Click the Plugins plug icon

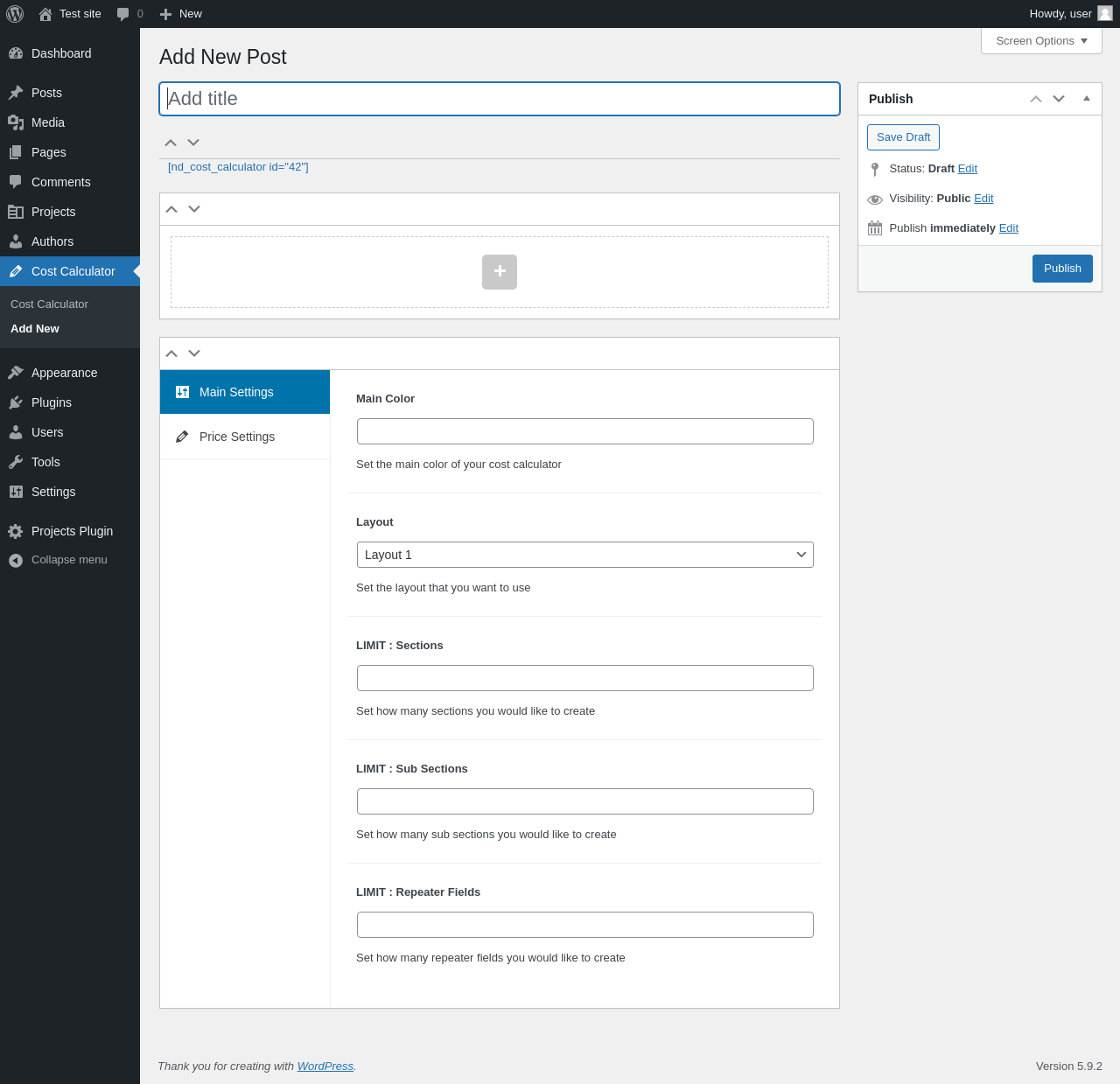[16, 402]
